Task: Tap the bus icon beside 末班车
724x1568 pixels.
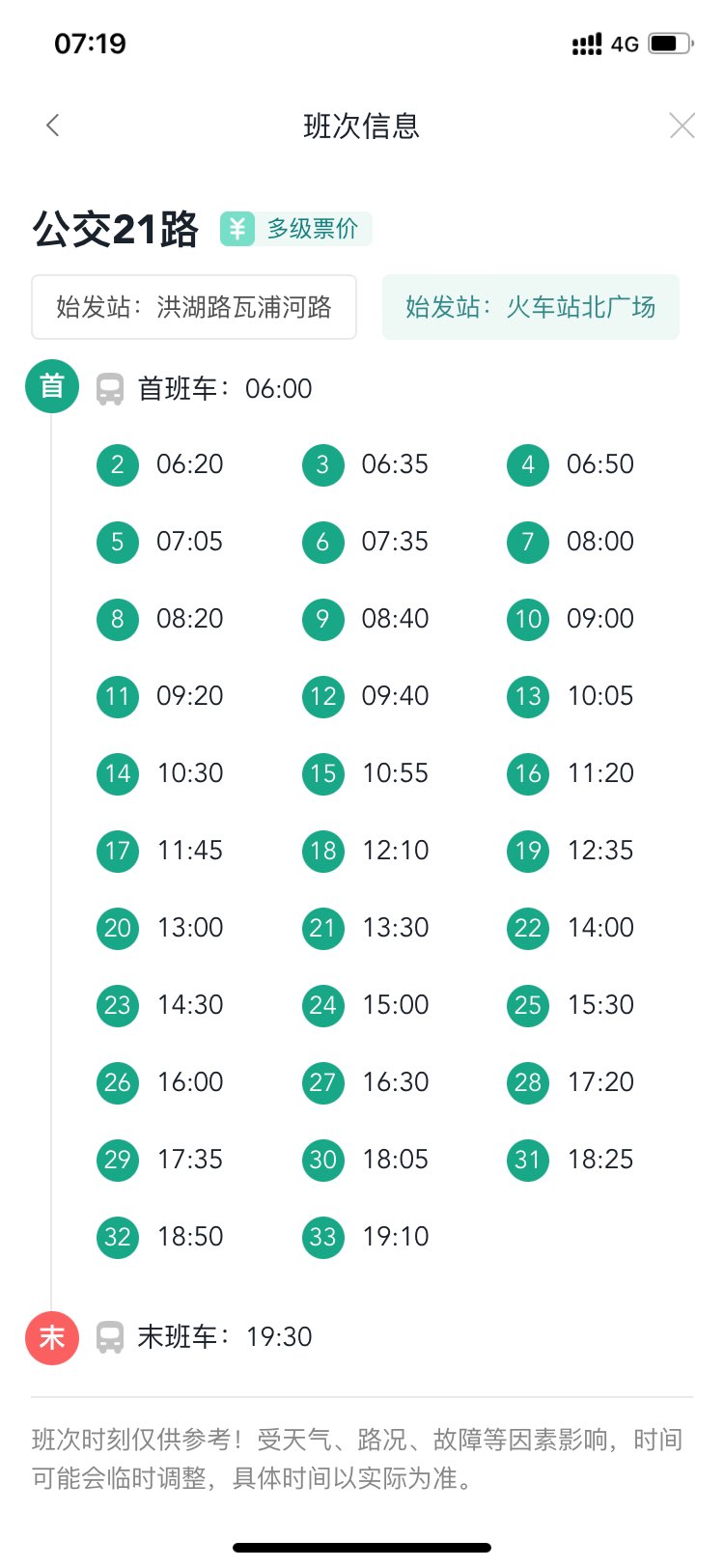Action: (110, 1337)
